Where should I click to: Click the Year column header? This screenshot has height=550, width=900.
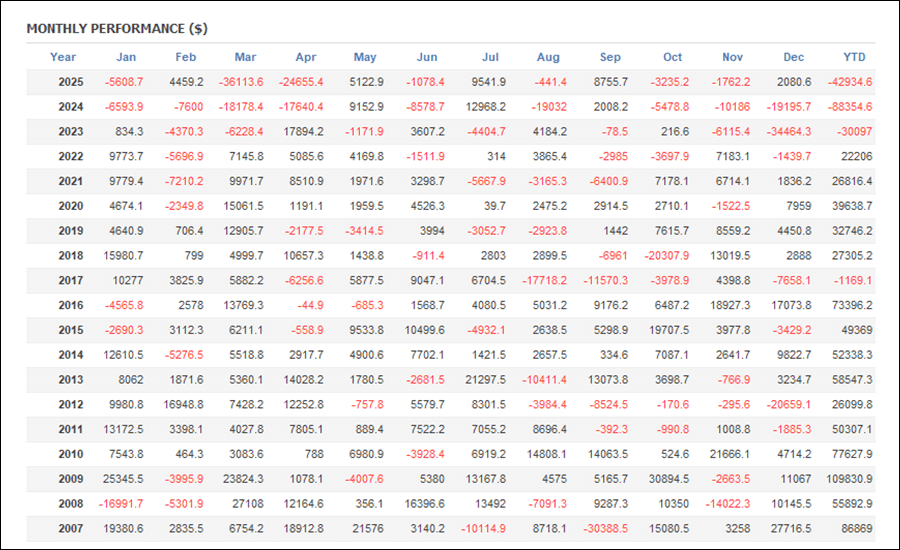coord(63,57)
